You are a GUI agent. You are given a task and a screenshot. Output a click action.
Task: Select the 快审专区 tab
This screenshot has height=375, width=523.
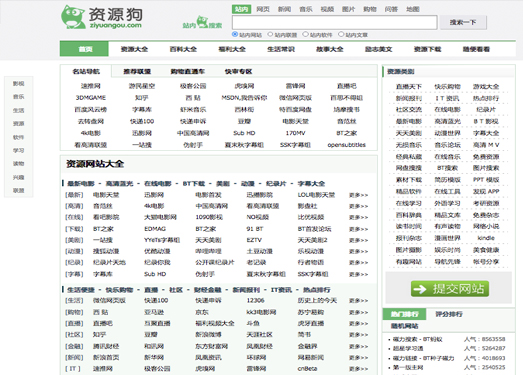click(x=238, y=71)
